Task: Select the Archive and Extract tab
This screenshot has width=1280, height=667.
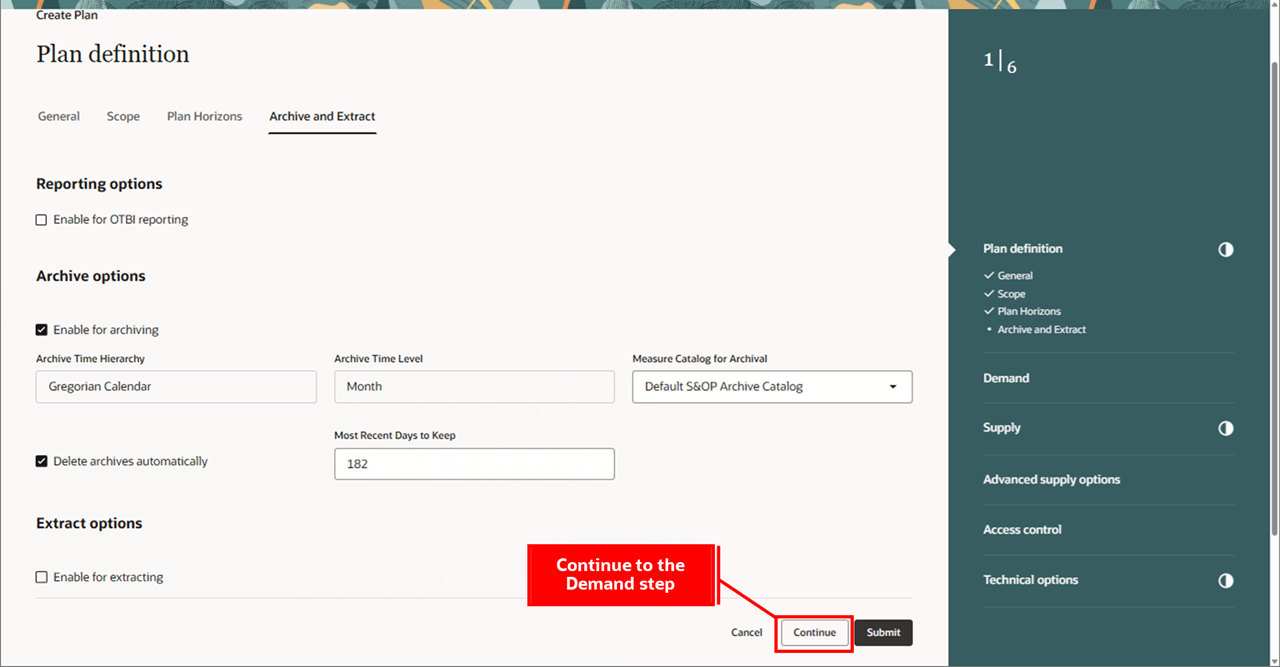Action: (322, 116)
